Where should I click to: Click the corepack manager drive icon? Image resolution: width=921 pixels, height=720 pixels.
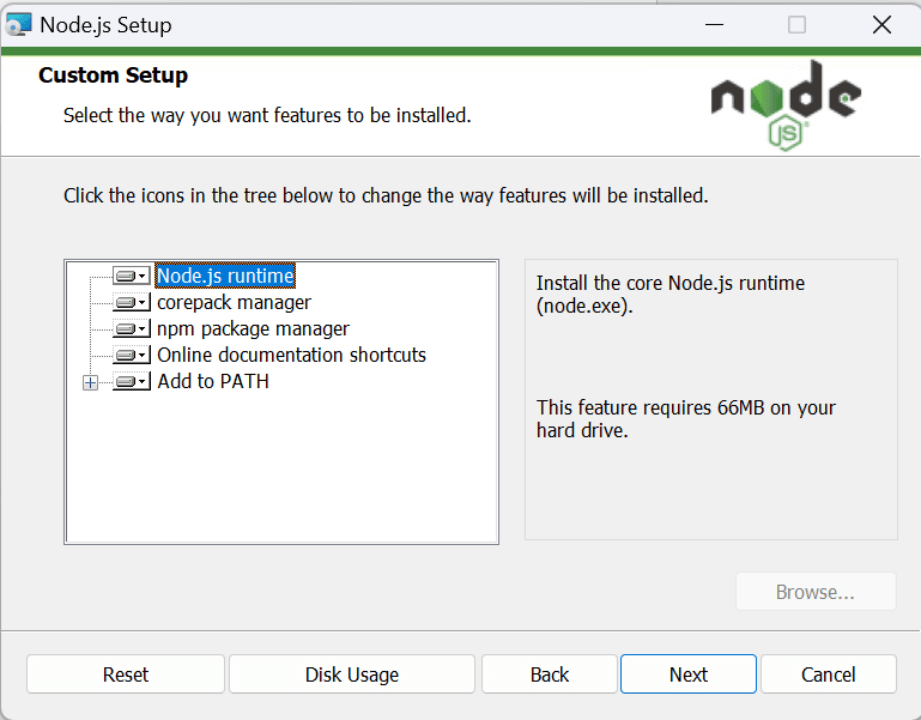pyautogui.click(x=124, y=302)
